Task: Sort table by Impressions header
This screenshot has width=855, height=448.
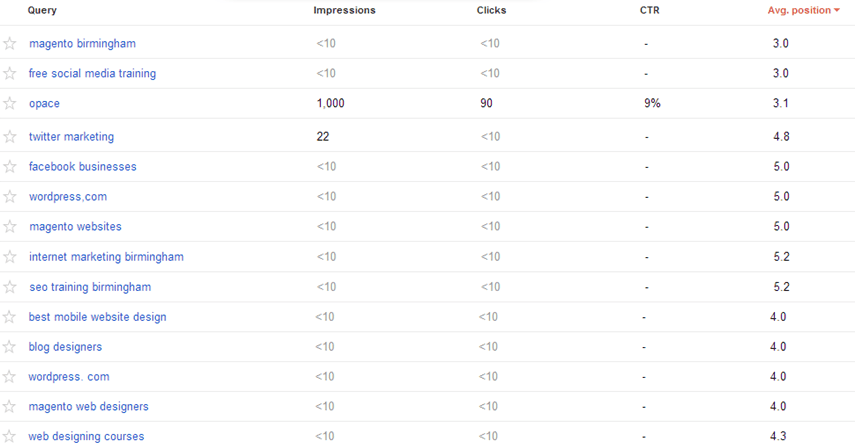Action: point(344,11)
